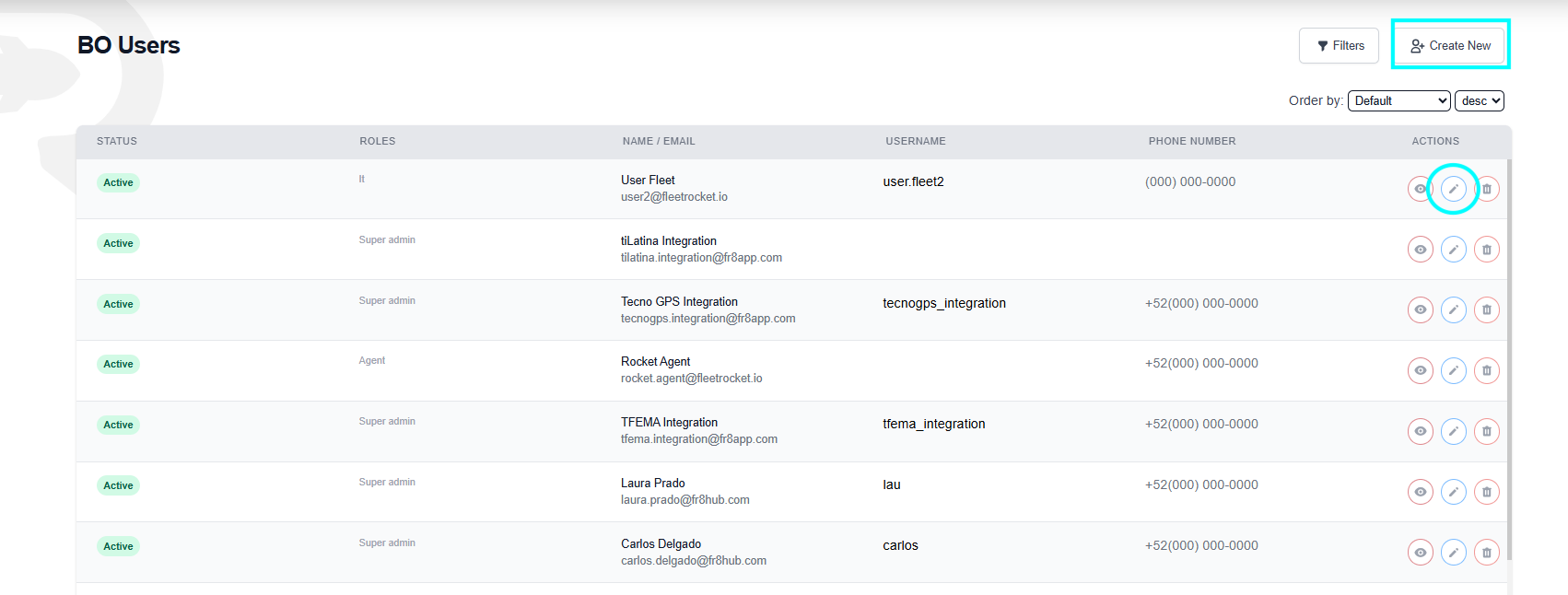View details of User Fleet row

(x=1421, y=189)
